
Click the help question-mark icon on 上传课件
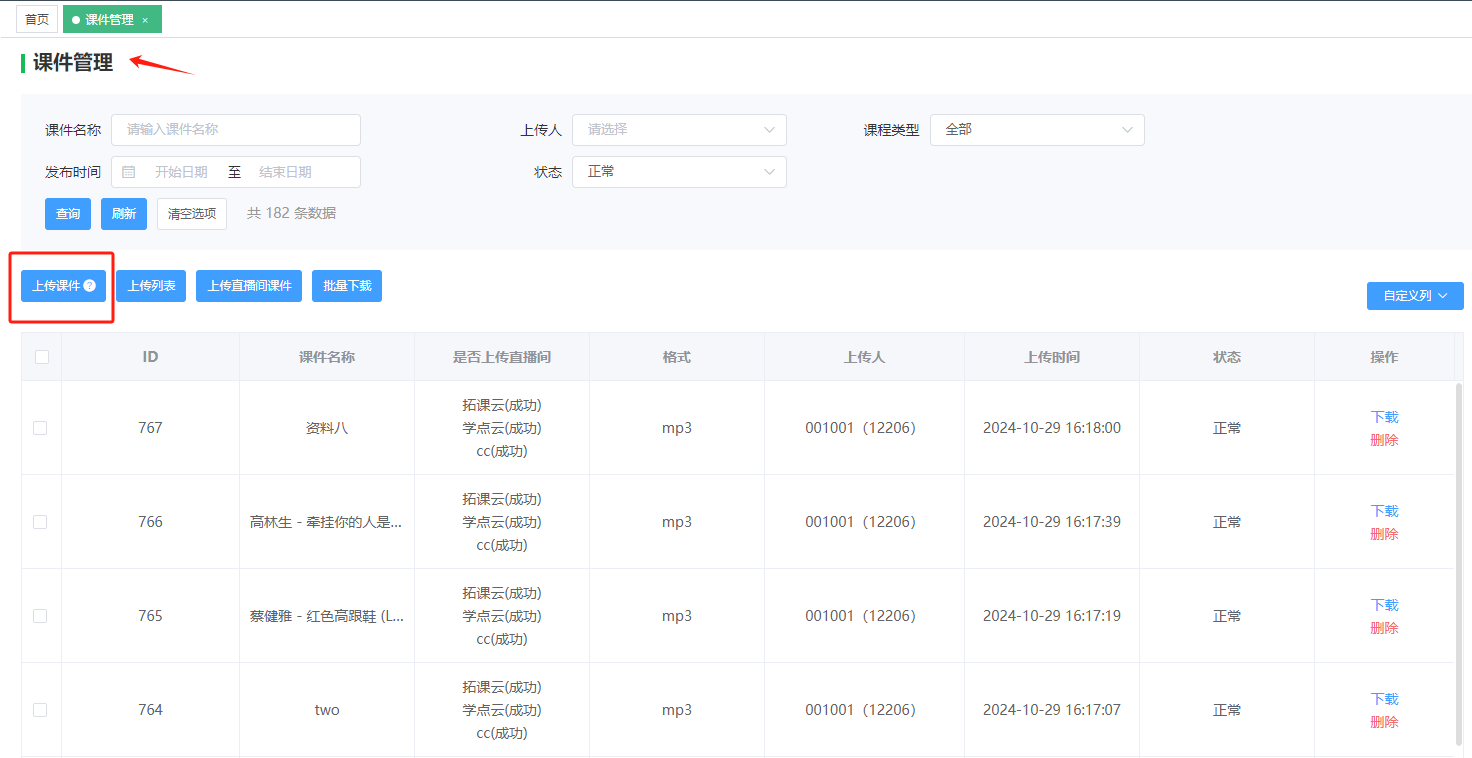pyautogui.click(x=90, y=286)
